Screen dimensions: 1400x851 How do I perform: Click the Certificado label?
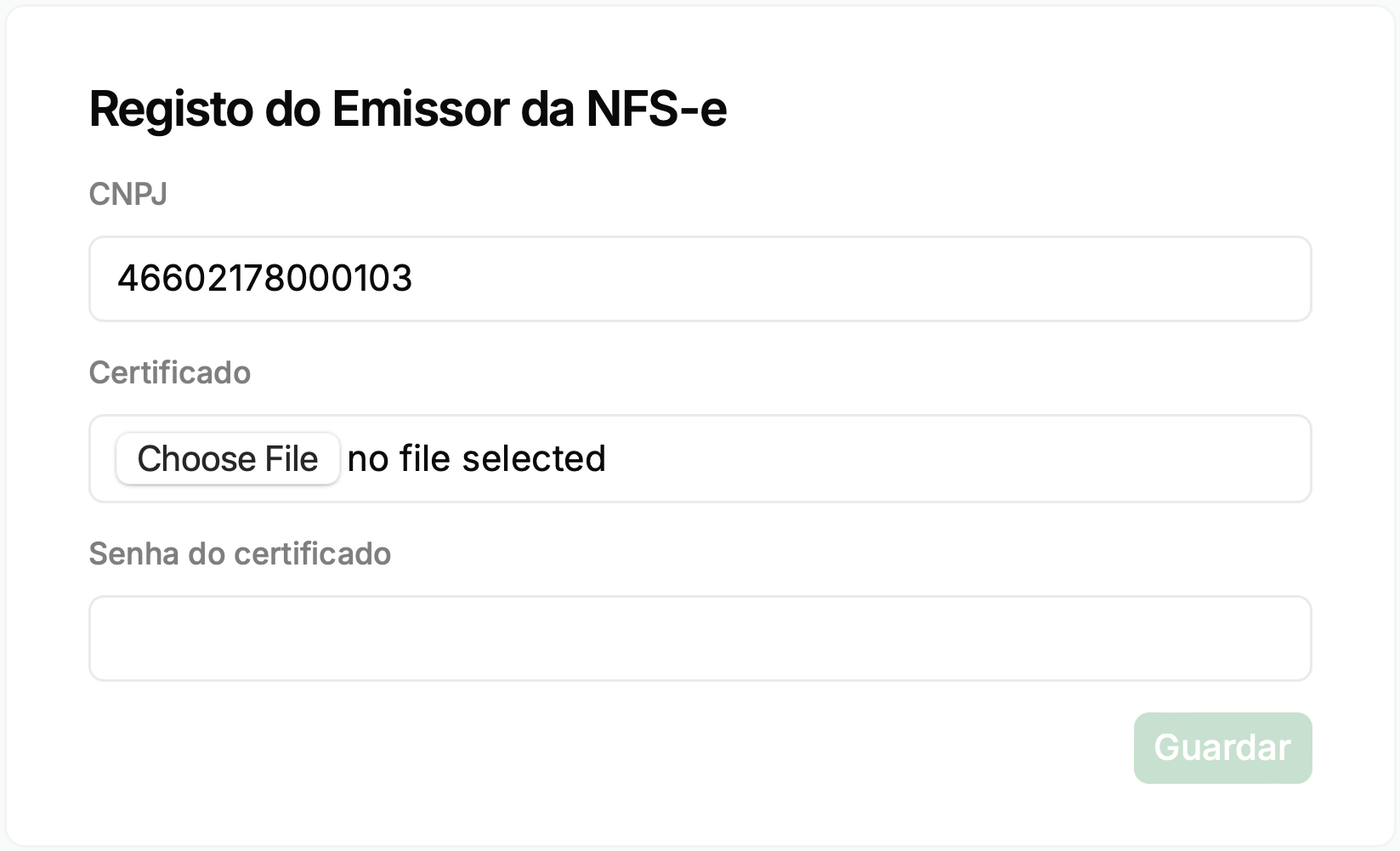click(170, 372)
